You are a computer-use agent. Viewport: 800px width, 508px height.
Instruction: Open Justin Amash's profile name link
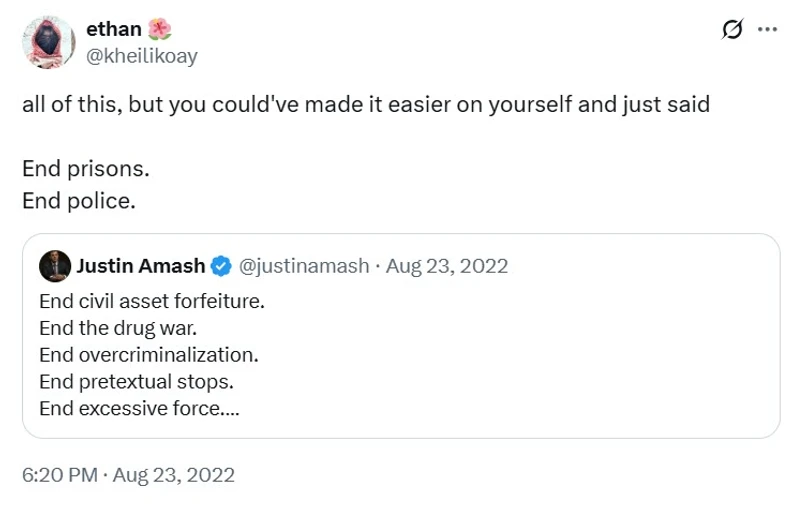[140, 266]
